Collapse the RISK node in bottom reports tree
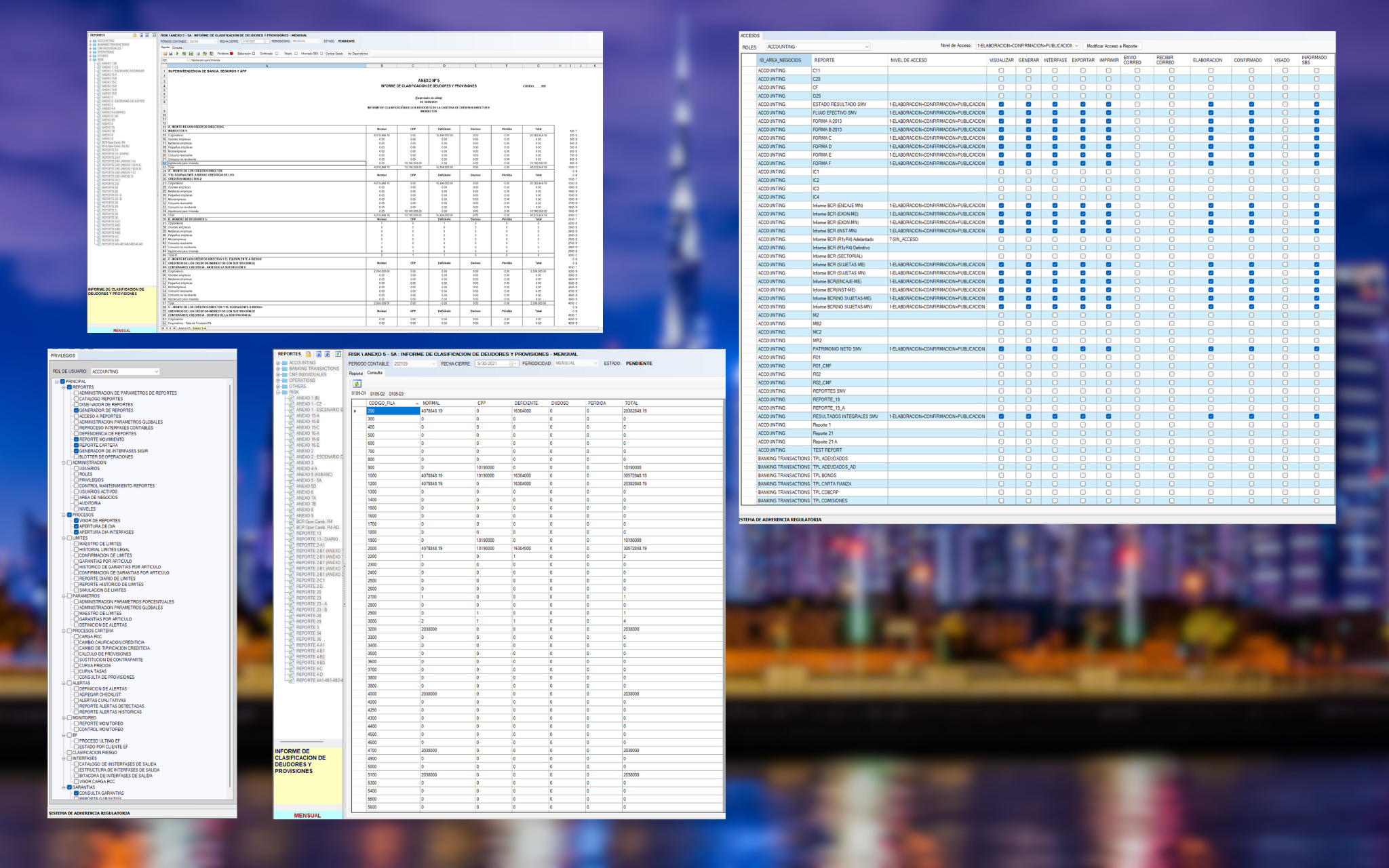The image size is (1389, 868). [x=277, y=392]
